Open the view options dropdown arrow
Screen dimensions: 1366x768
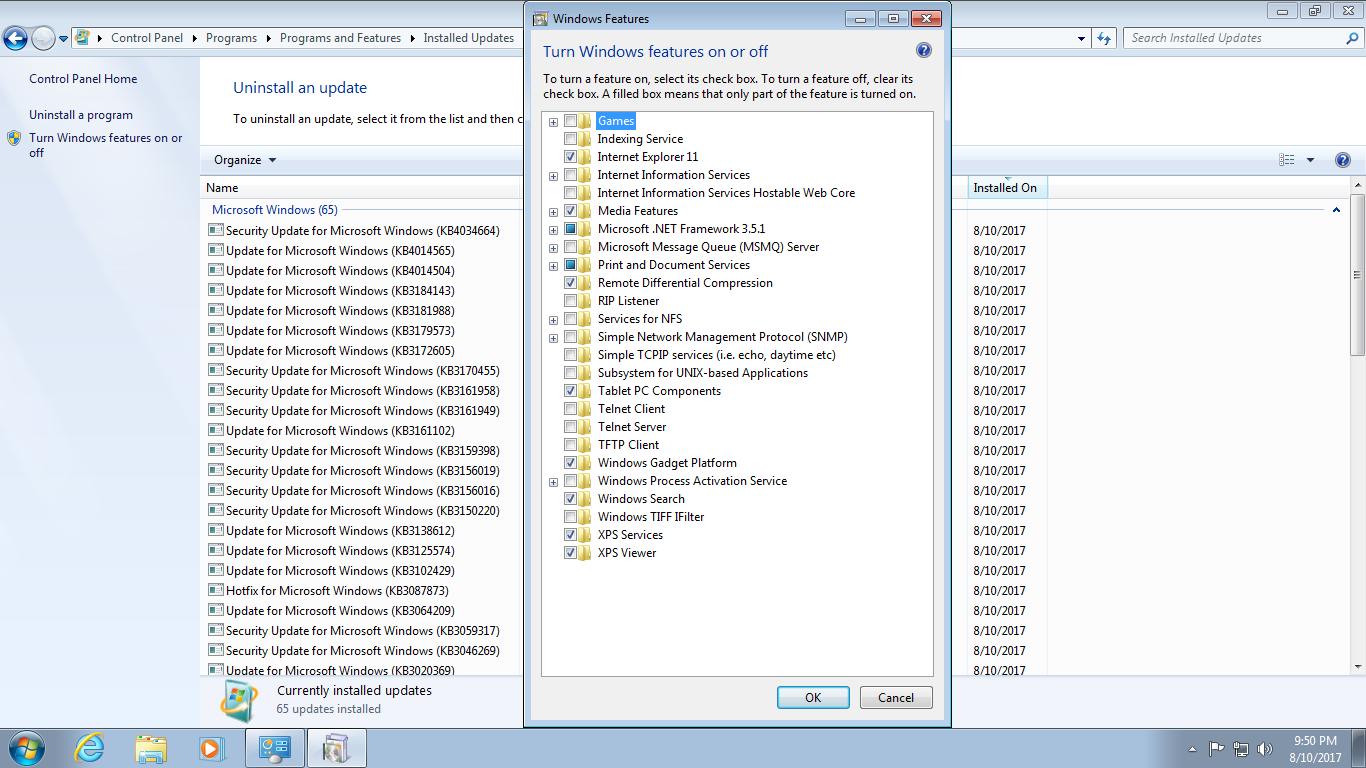pyautogui.click(x=1310, y=160)
